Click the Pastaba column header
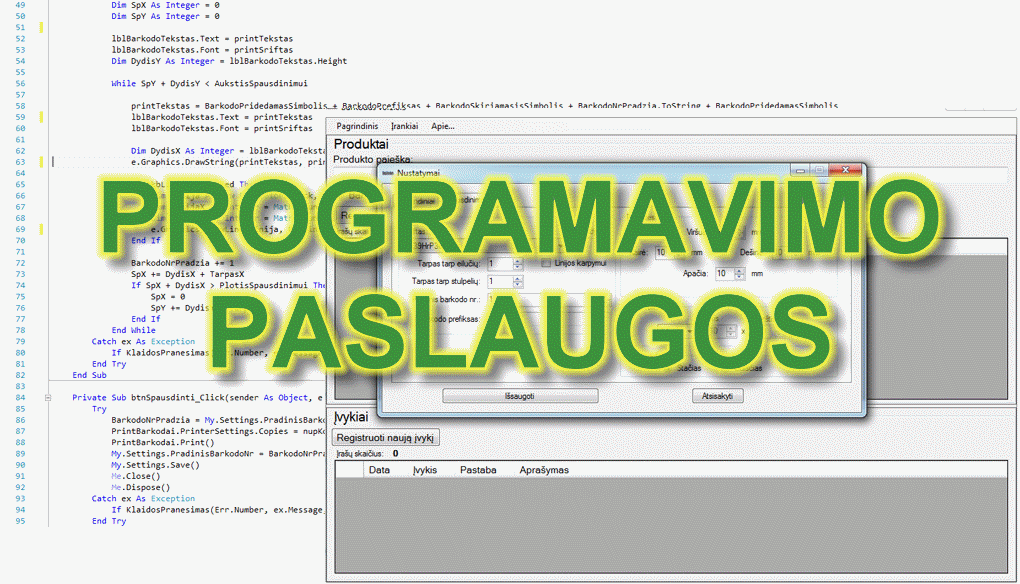Viewport: 1020px width, 584px height. point(478,469)
